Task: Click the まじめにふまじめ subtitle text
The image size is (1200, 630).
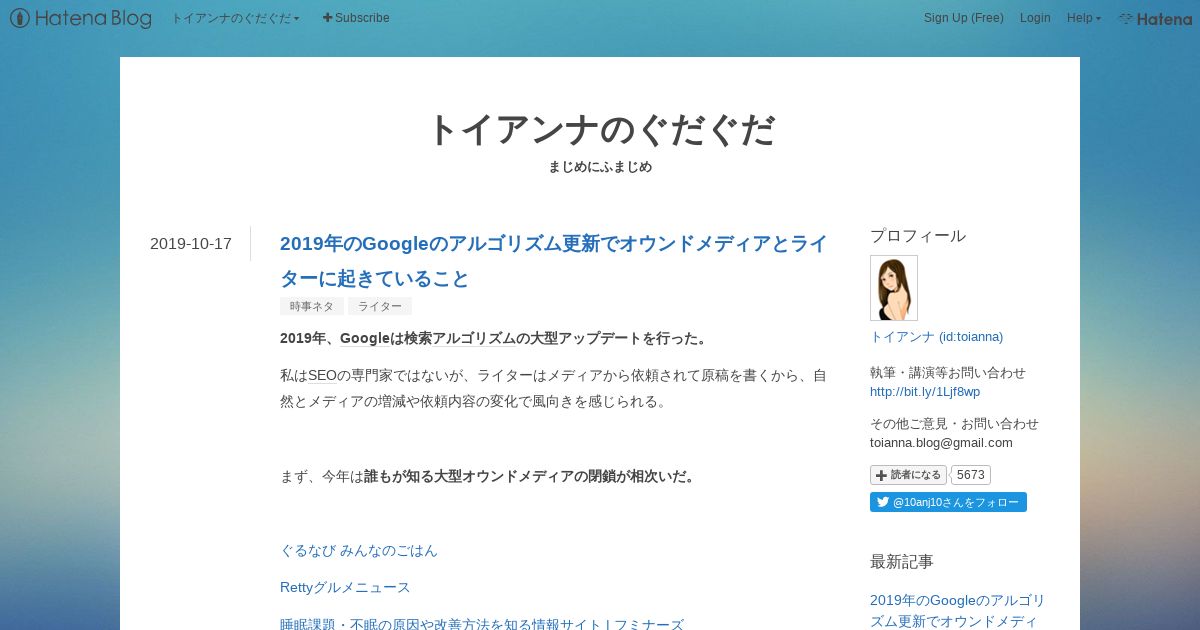Action: 600,167
